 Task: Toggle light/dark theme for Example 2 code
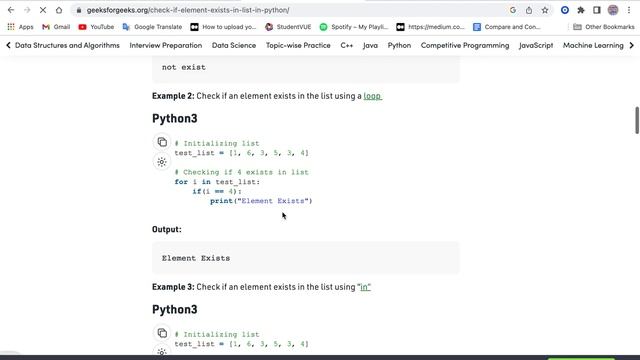tap(162, 162)
